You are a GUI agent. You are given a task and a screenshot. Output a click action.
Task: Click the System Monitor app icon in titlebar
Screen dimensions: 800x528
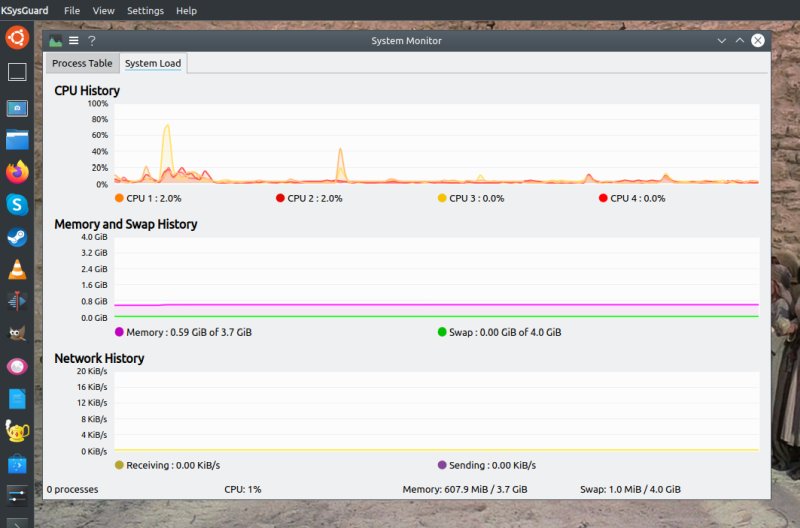(x=56, y=40)
